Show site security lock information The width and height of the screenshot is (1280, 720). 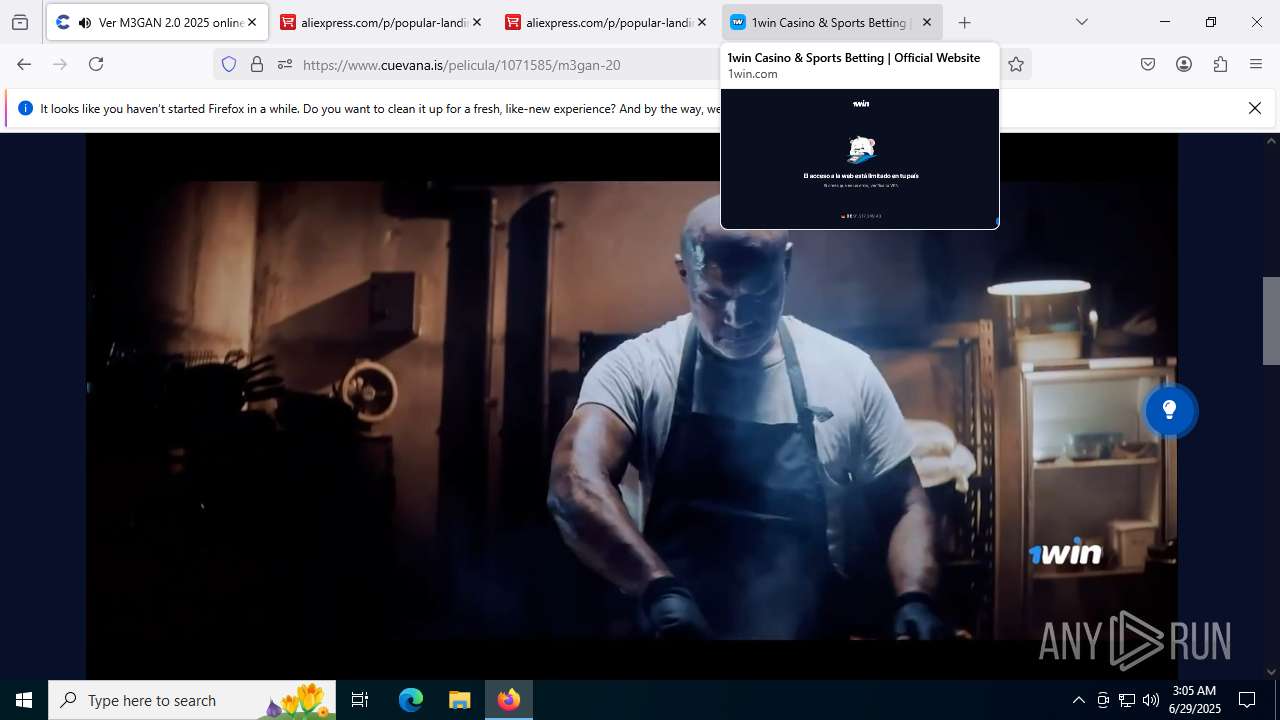pos(257,64)
